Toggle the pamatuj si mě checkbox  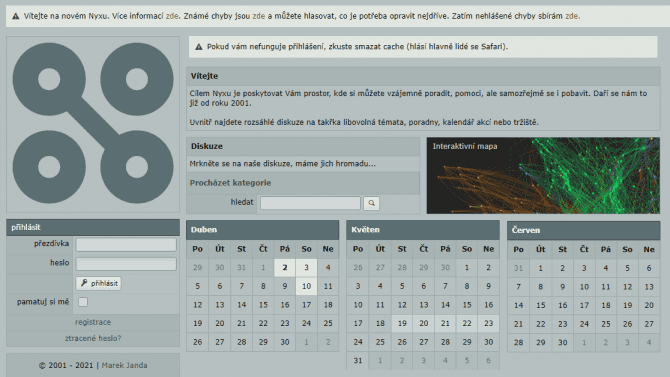(x=83, y=302)
